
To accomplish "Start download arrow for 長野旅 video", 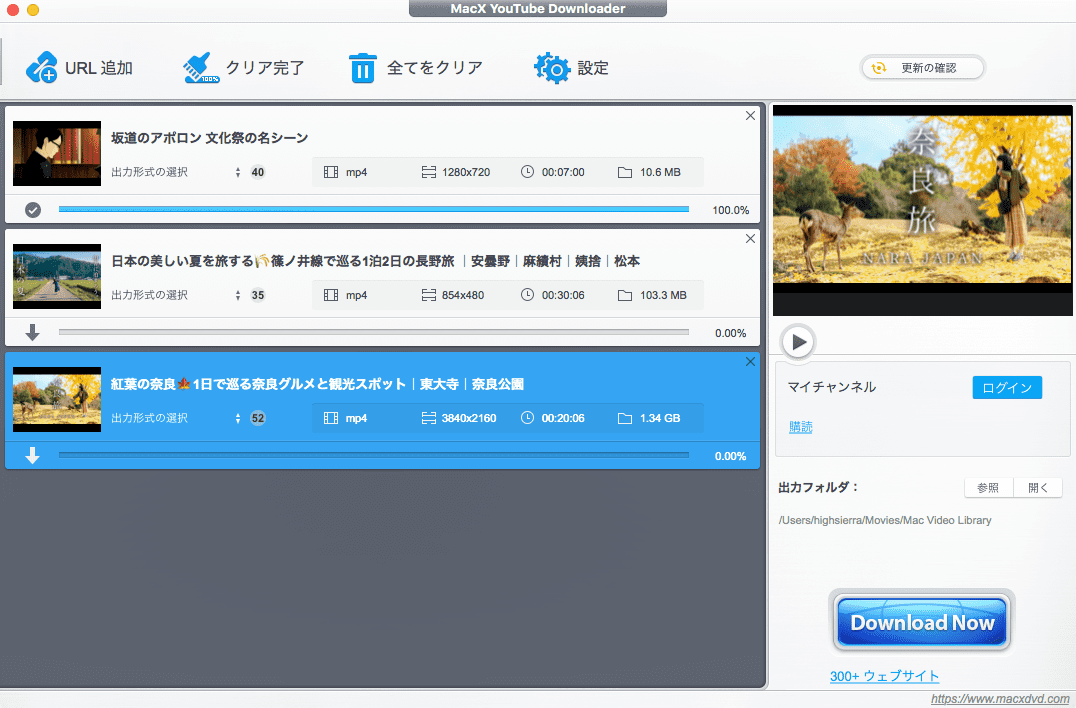I will (32, 333).
